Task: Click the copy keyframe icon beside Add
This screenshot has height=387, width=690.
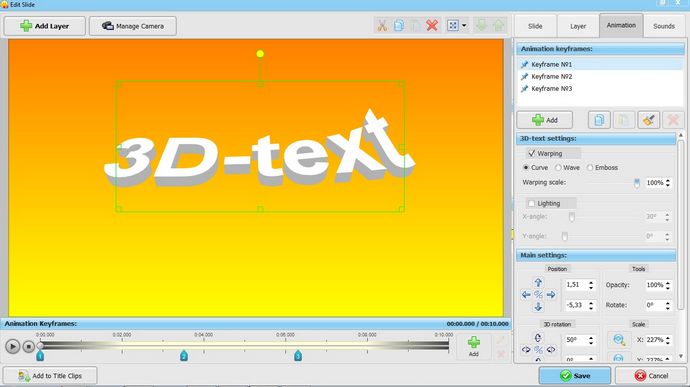Action: tap(599, 120)
